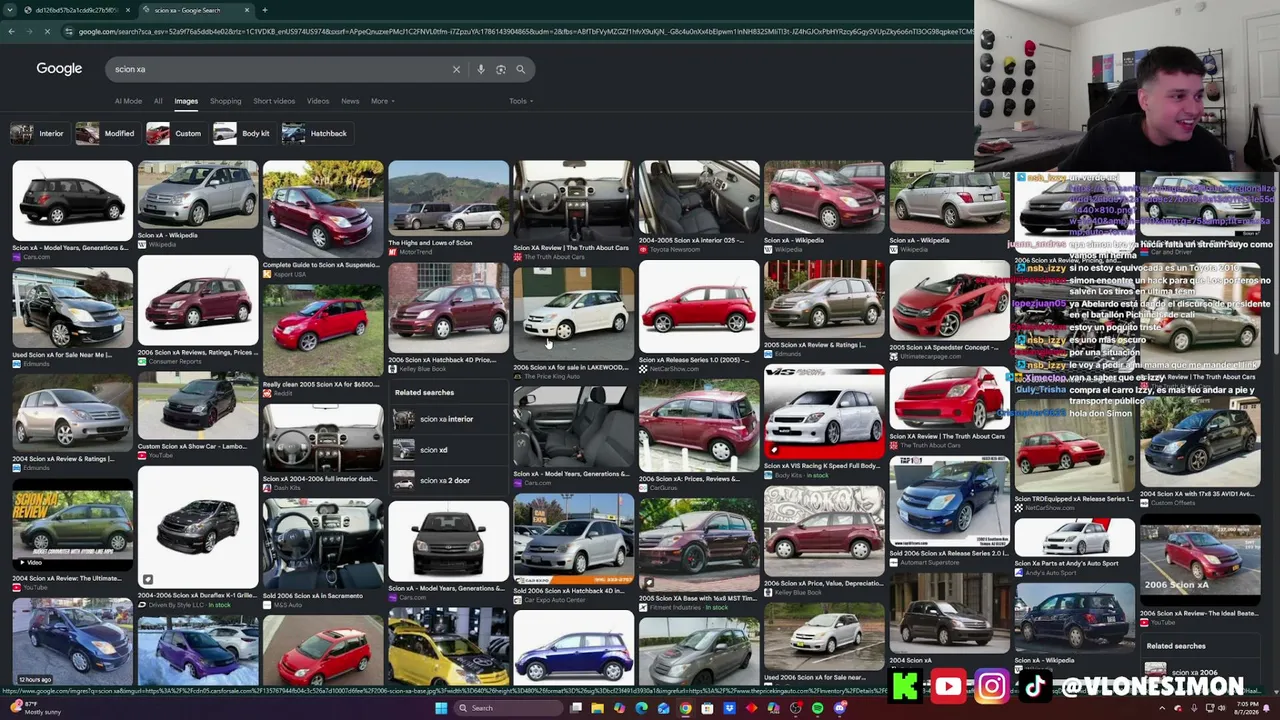Open the 'Scion xA Speedster Concept' image
This screenshot has height=720, width=1280.
pyautogui.click(x=949, y=301)
